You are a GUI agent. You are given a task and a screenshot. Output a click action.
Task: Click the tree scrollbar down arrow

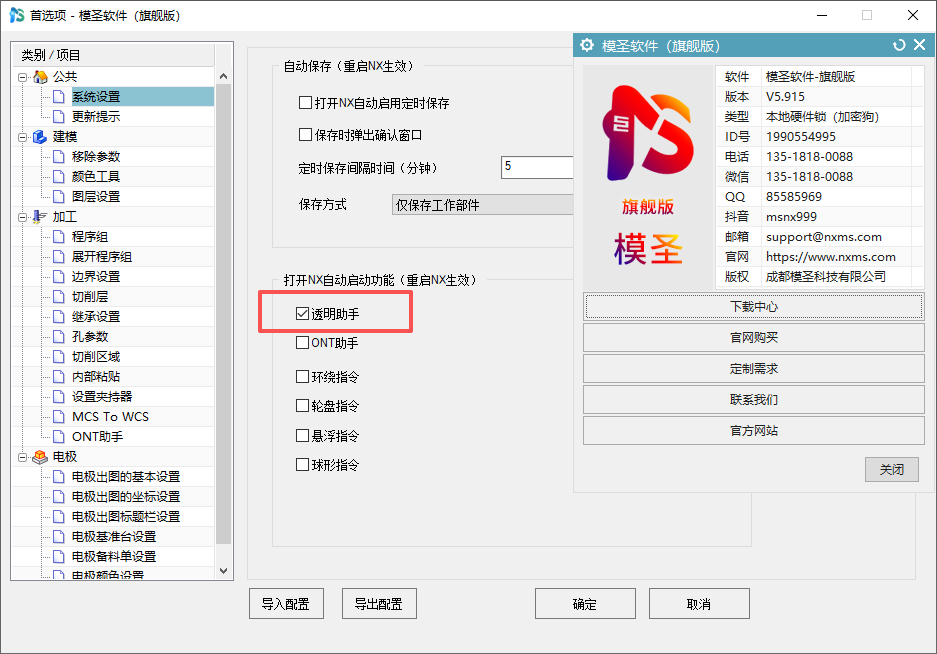click(x=223, y=571)
